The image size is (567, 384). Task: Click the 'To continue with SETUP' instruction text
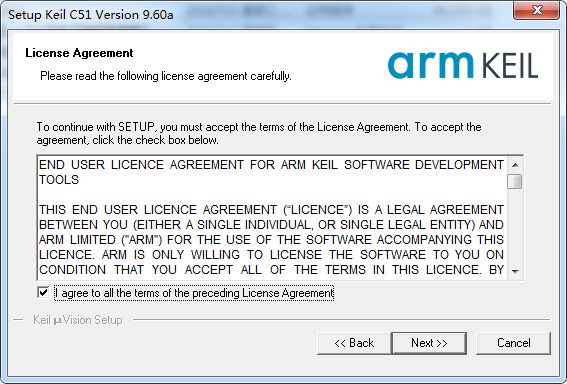(259, 133)
